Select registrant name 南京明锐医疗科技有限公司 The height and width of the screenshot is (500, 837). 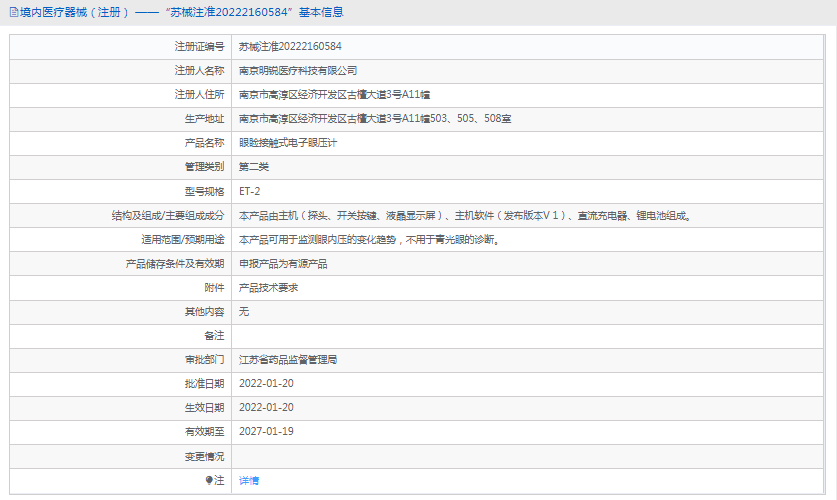(298, 70)
